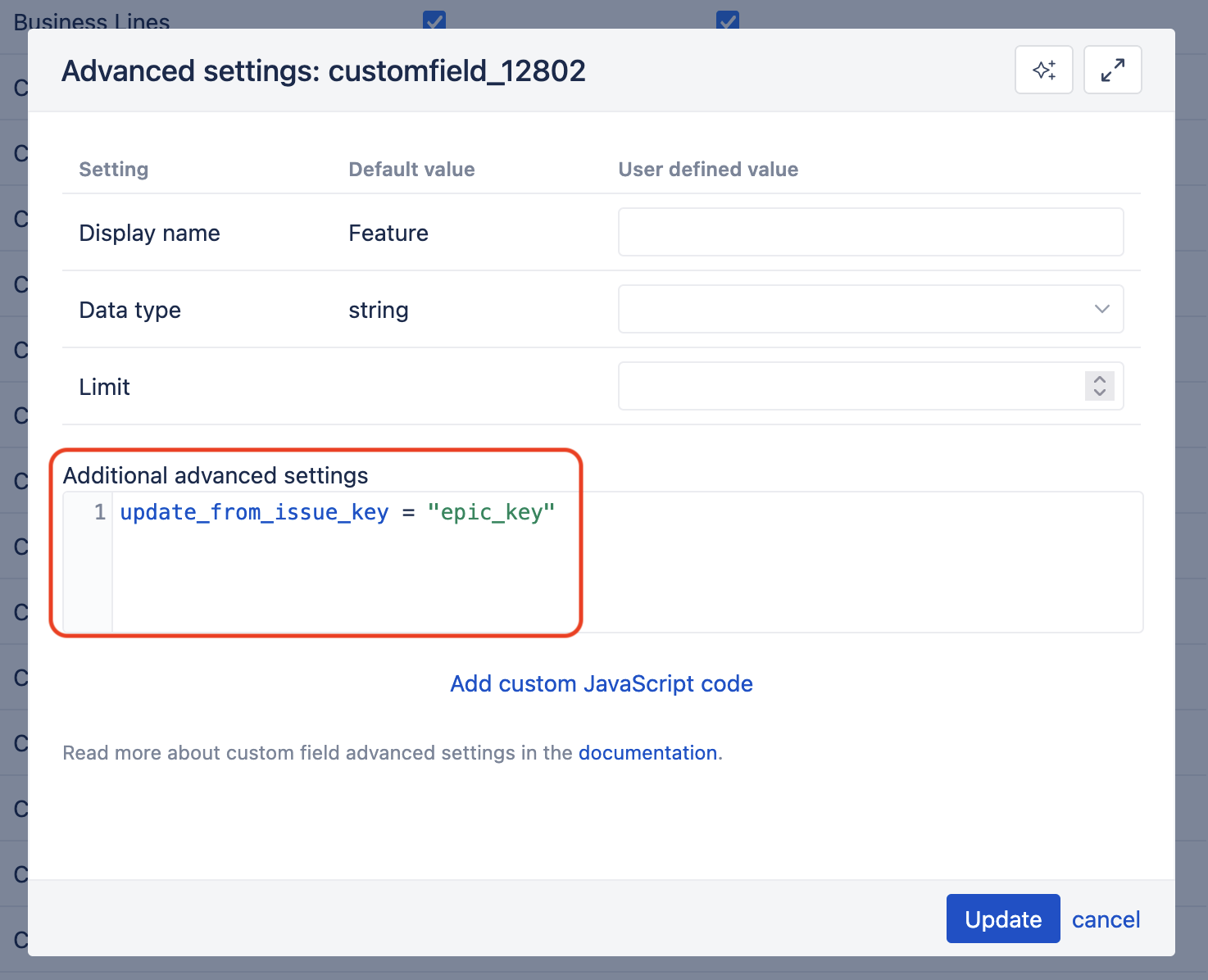Expand the dialog to full screen

coord(1112,70)
